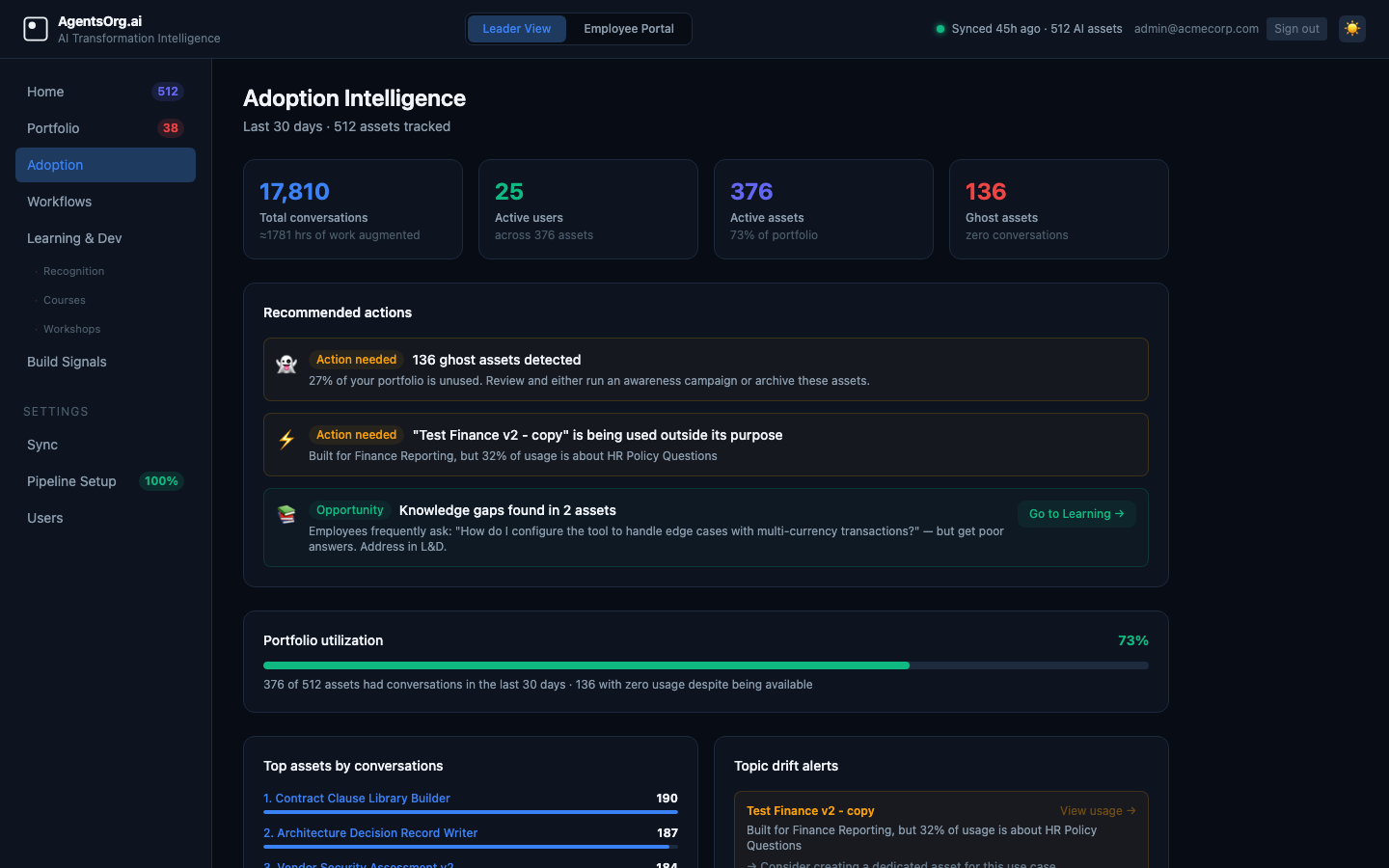The image size is (1389, 868).
Task: Select Recognition under Learning & Dev
Action: coord(73,271)
